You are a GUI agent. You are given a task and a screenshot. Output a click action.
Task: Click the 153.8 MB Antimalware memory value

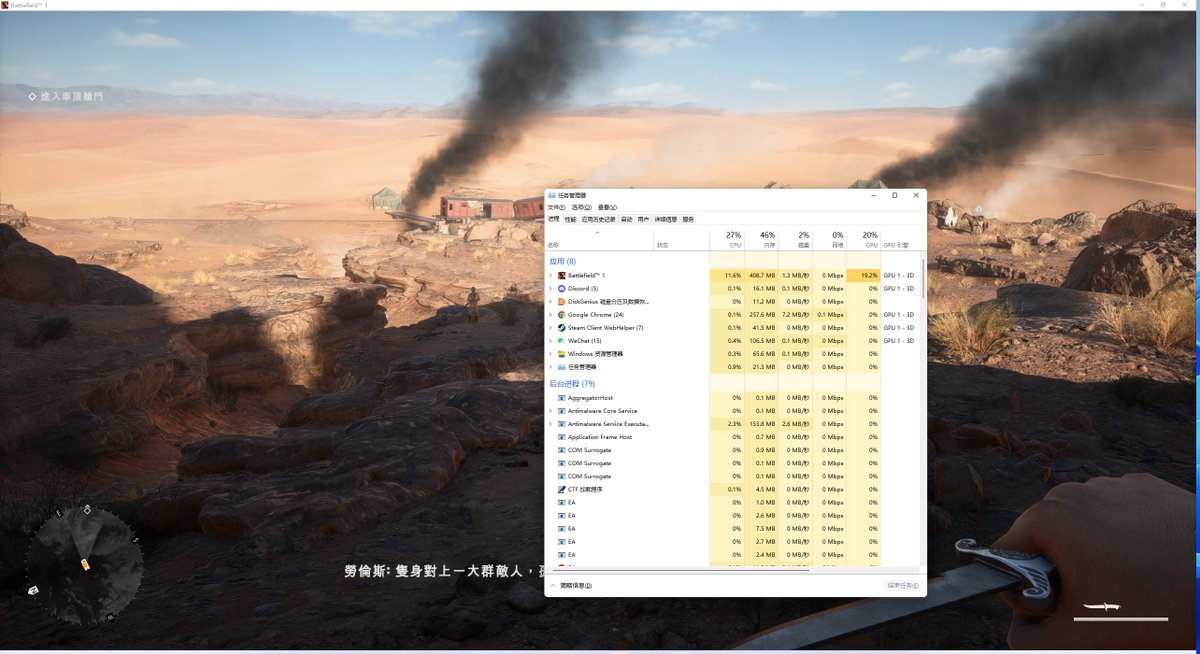tap(763, 424)
